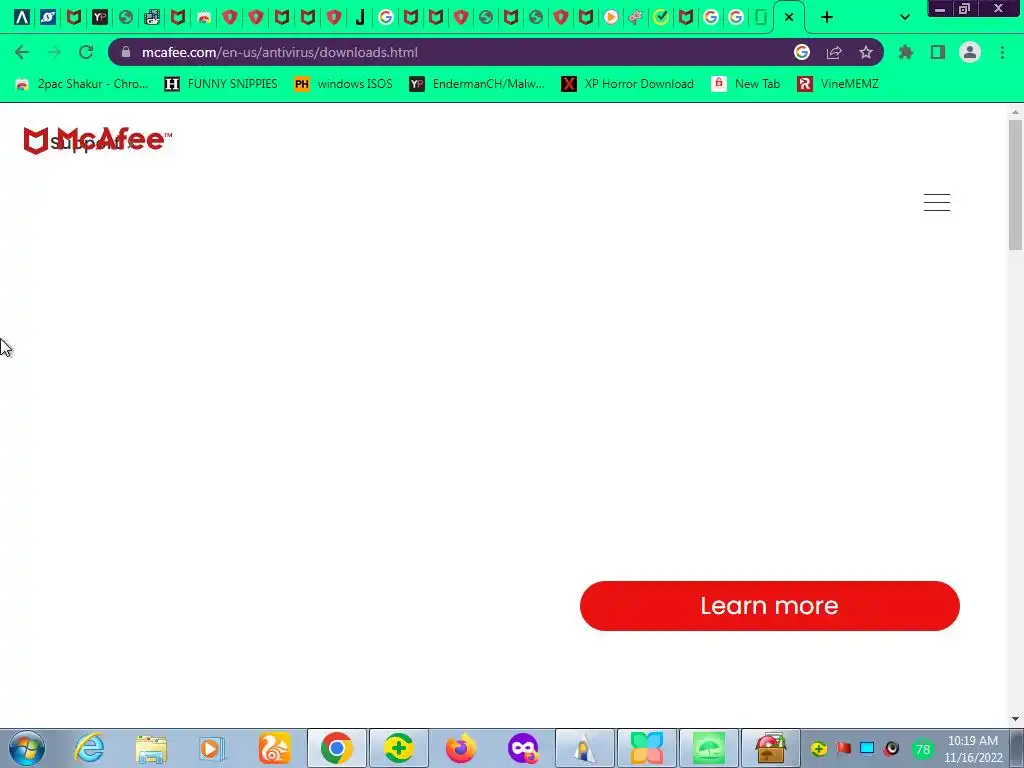
Task: Open the XP Horror Download bookmark
Action: pyautogui.click(x=628, y=84)
